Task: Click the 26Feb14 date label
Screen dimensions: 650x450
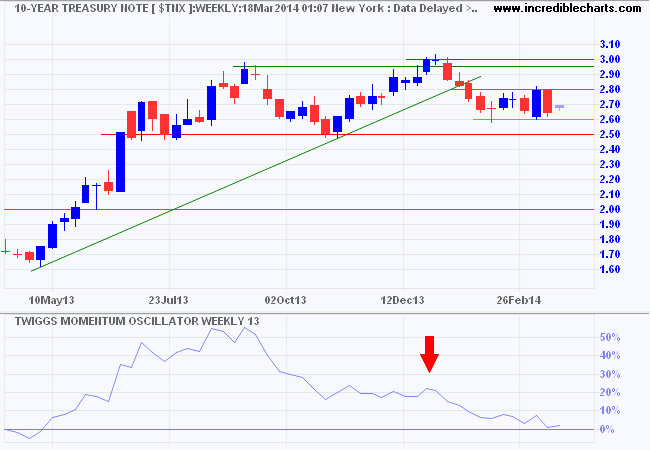Action: point(519,300)
